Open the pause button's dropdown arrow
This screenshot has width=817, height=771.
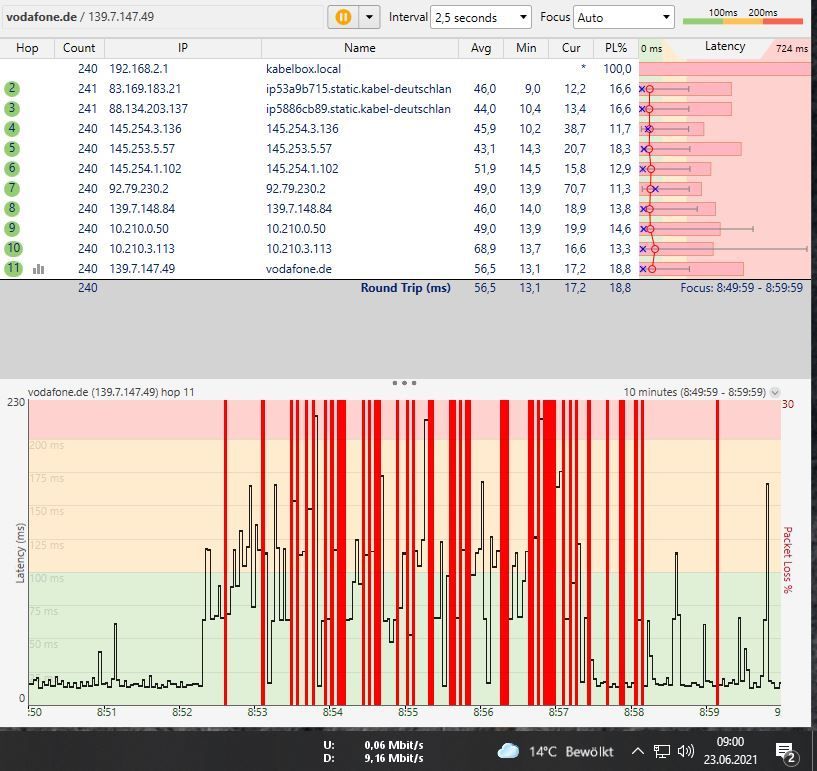point(369,17)
